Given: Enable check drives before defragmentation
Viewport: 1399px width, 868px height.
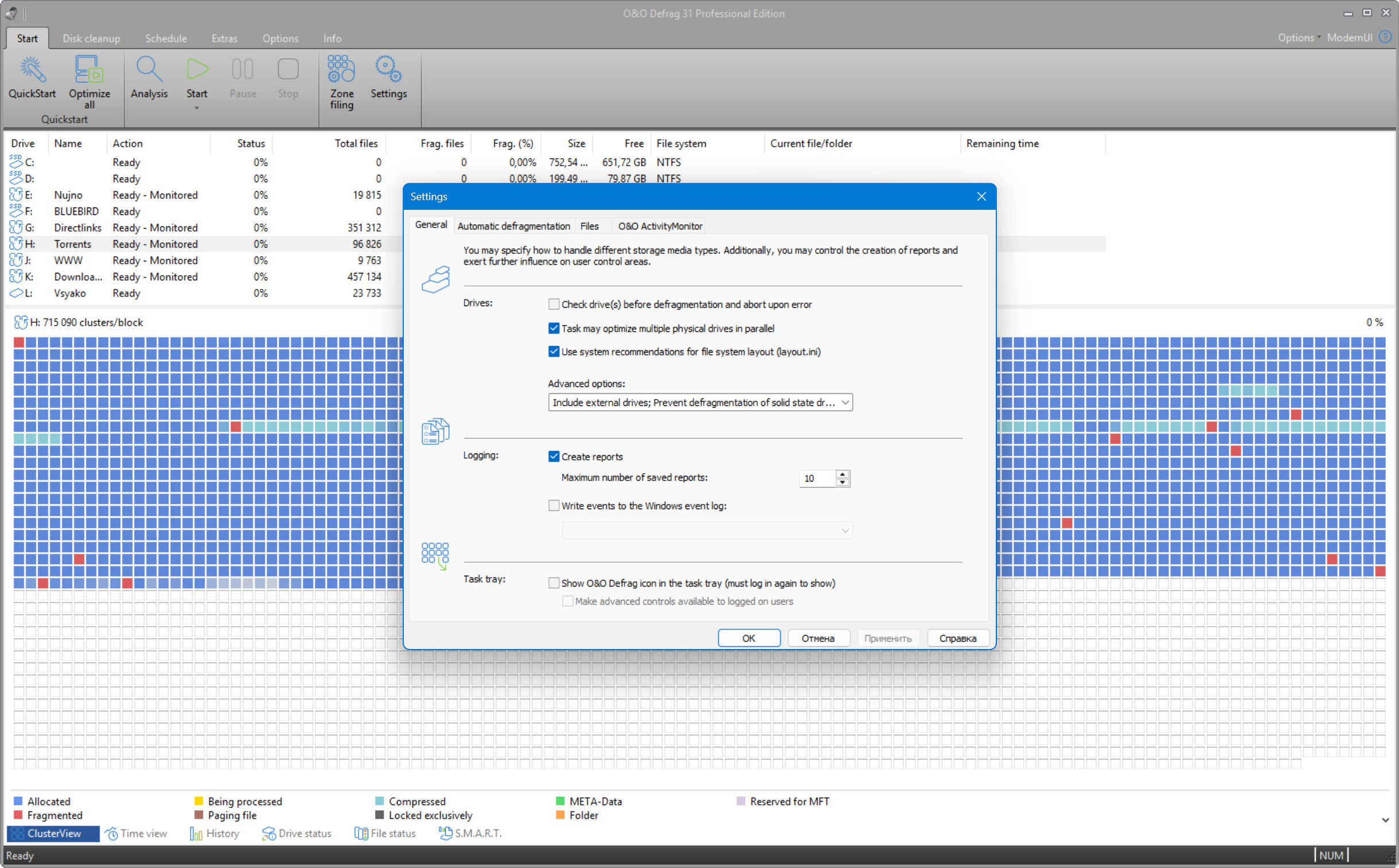Looking at the screenshot, I should (x=554, y=304).
